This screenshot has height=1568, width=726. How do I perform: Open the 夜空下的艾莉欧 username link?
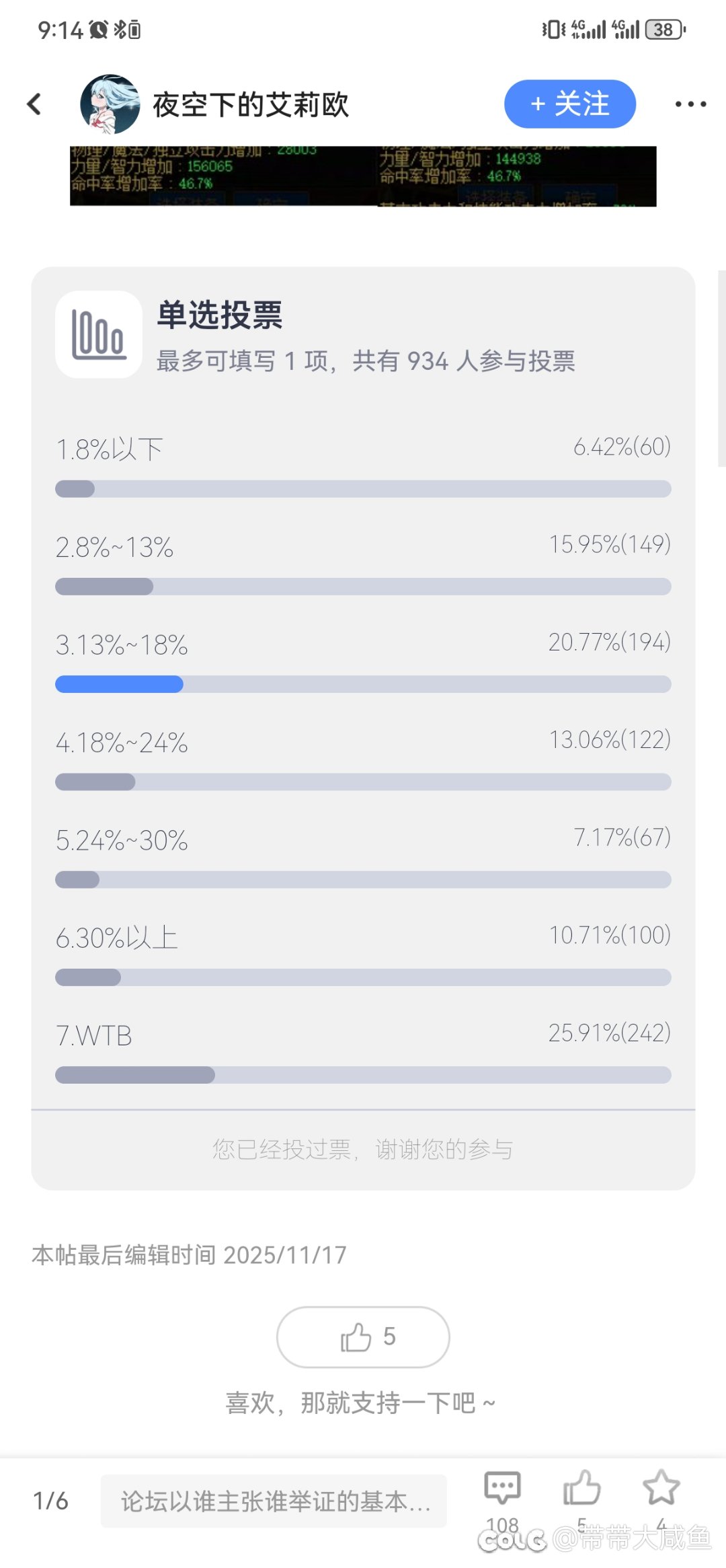251,105
